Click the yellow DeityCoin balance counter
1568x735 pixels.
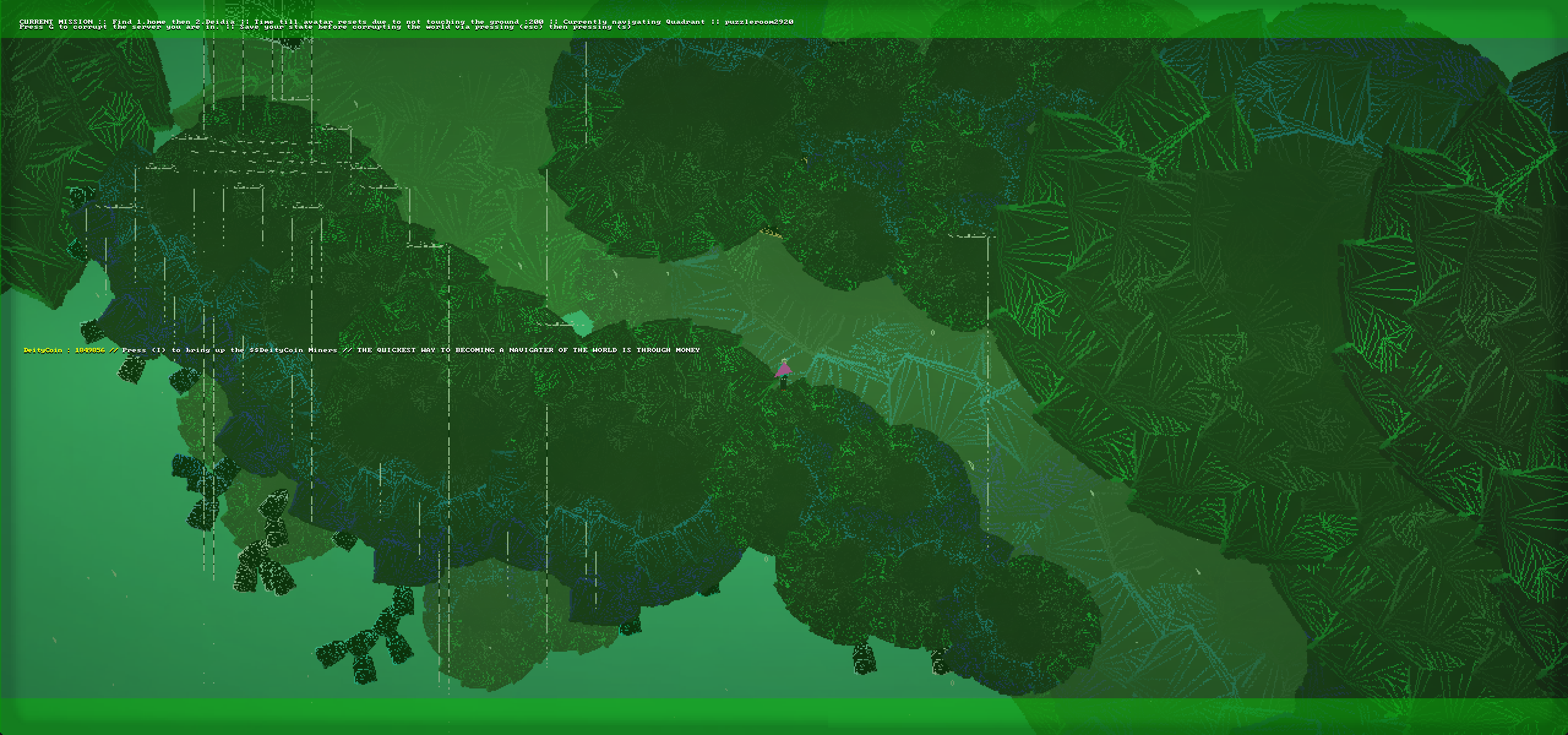point(89,350)
